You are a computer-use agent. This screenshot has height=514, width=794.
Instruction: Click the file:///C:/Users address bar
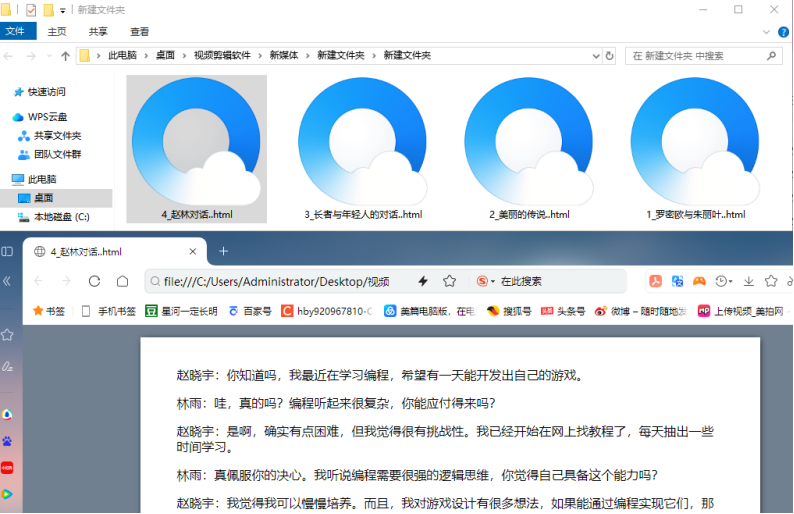276,282
